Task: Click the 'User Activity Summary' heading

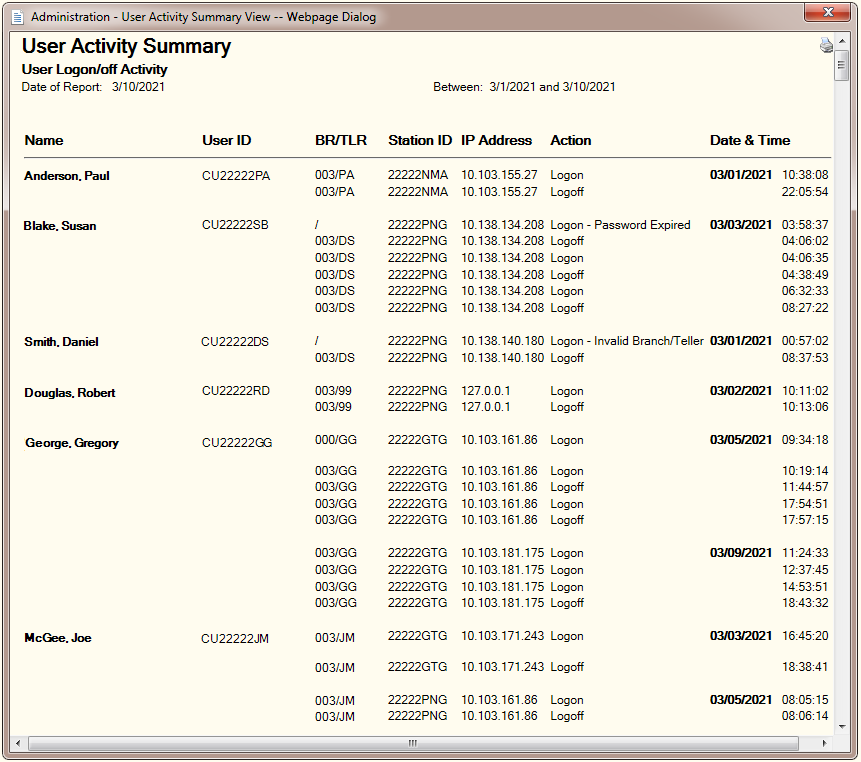Action: tap(126, 46)
